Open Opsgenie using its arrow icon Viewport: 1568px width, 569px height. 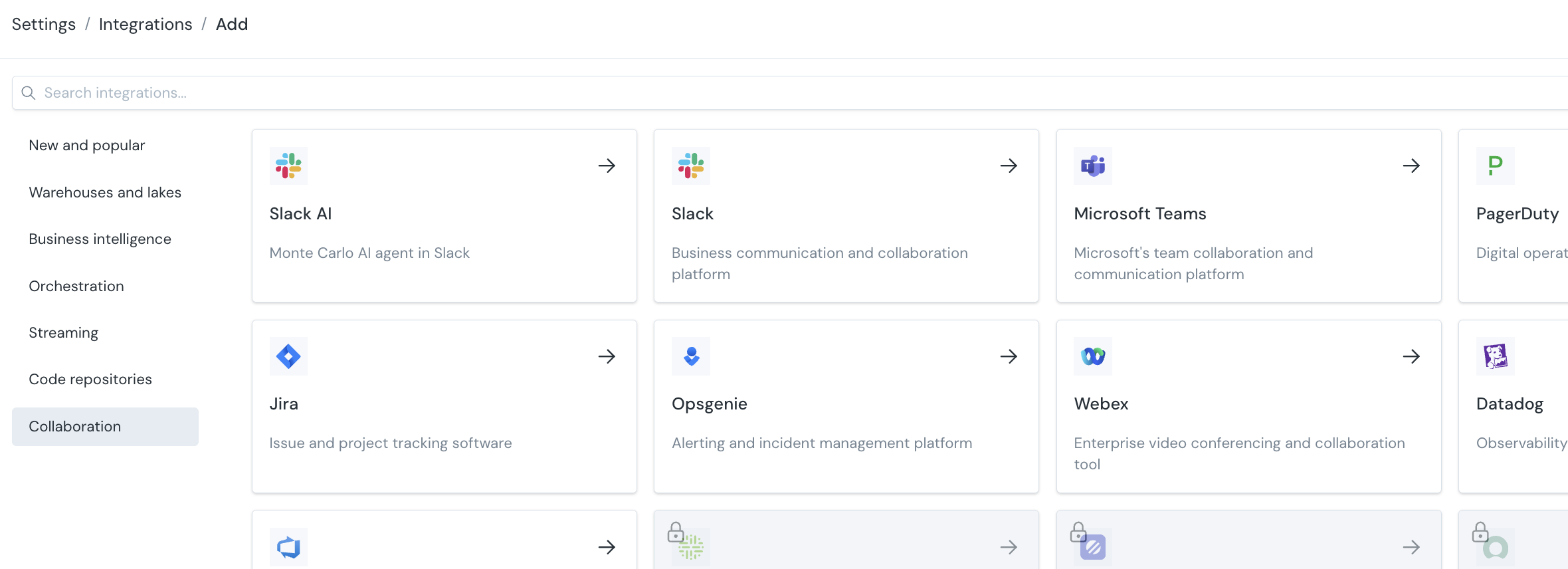[1009, 356]
